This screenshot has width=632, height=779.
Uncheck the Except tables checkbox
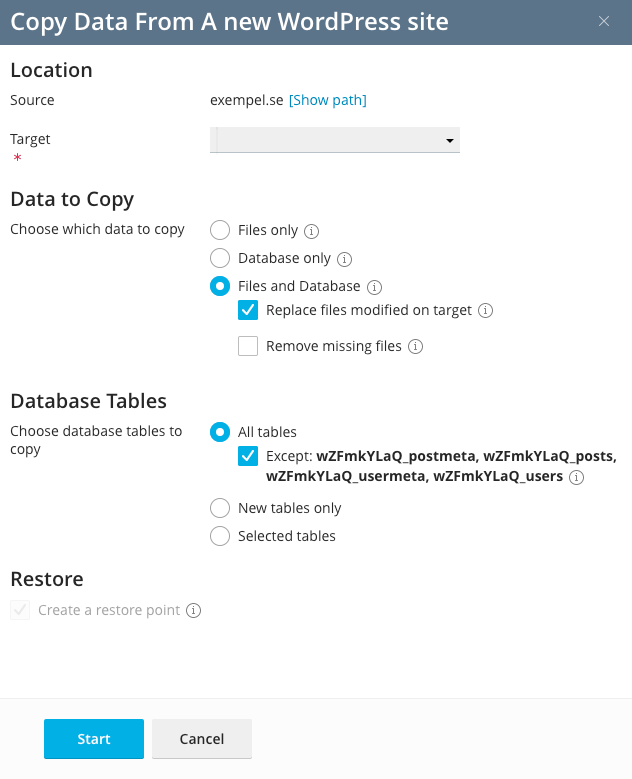pos(248,456)
